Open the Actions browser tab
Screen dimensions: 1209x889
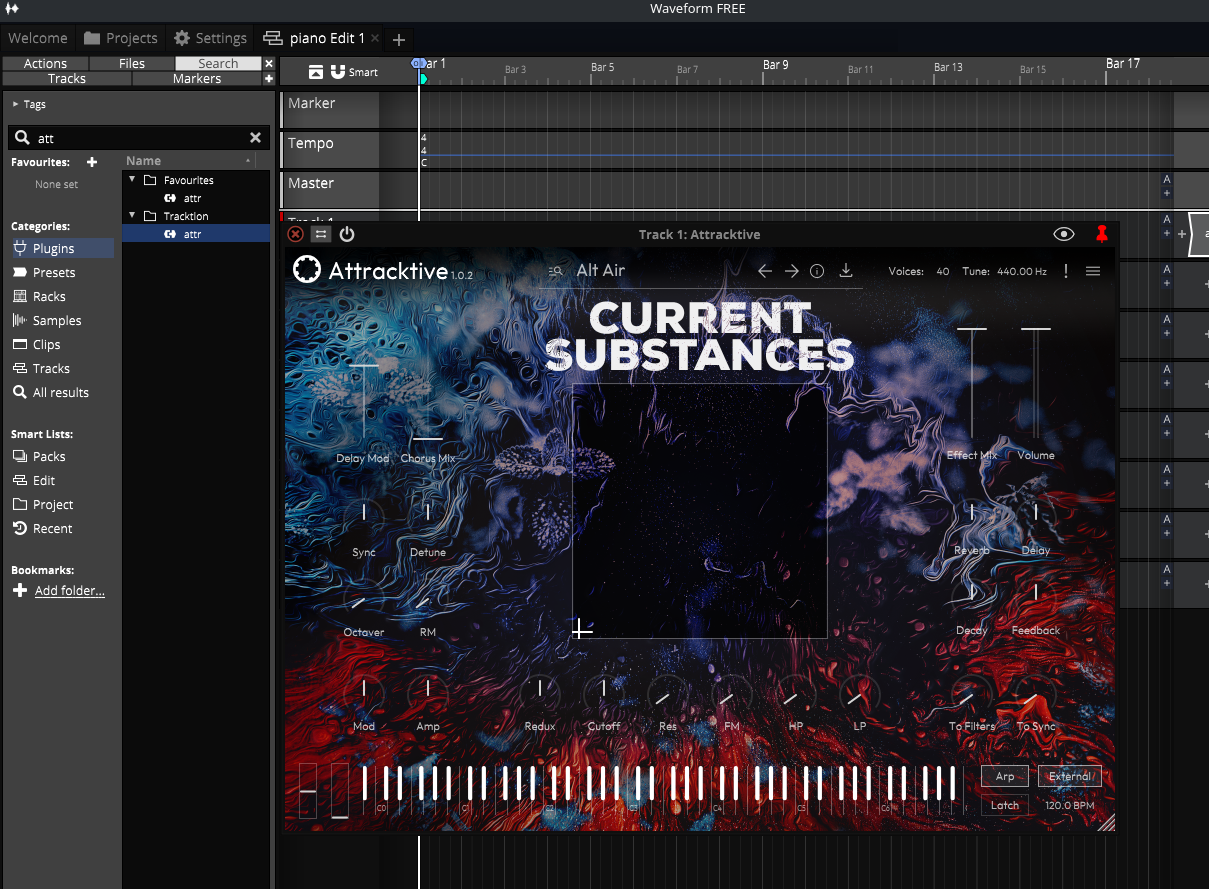coord(45,63)
